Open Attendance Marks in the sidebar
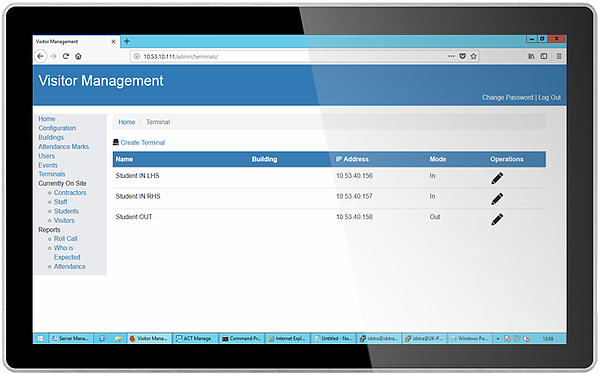600x374 pixels. coord(64,147)
